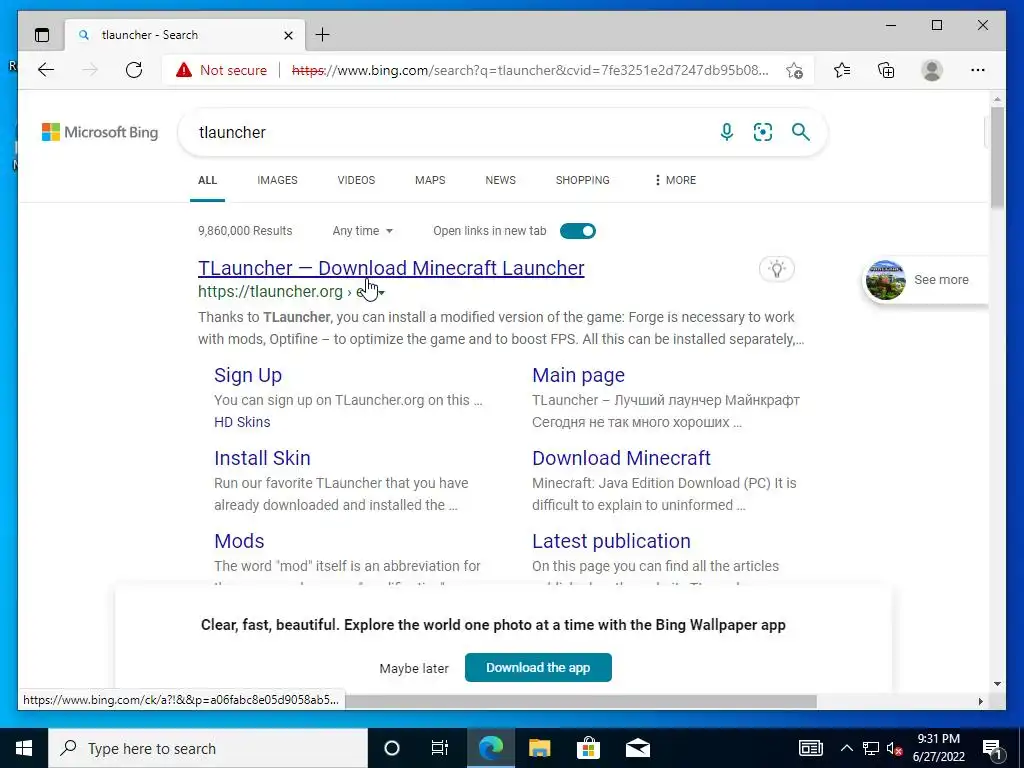Open the Mail app on taskbar
The image size is (1024, 768).
[637, 748]
